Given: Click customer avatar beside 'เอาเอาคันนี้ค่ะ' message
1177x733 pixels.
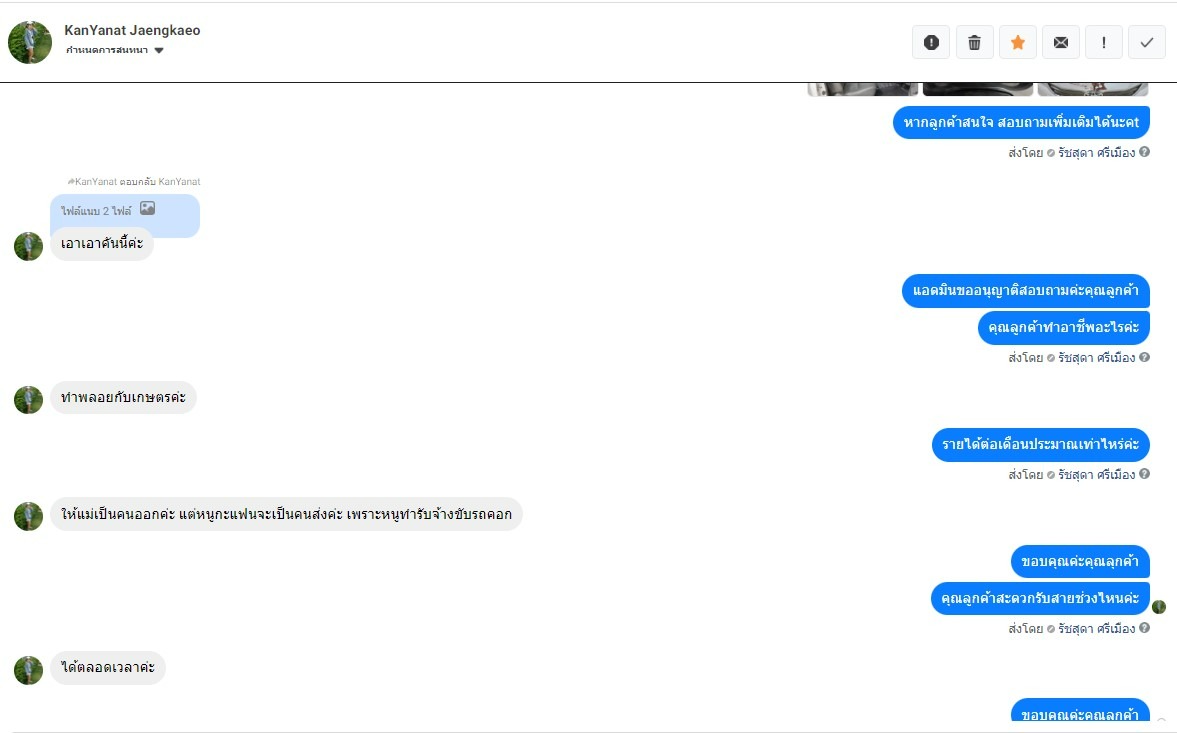Looking at the screenshot, I should 29,246.
